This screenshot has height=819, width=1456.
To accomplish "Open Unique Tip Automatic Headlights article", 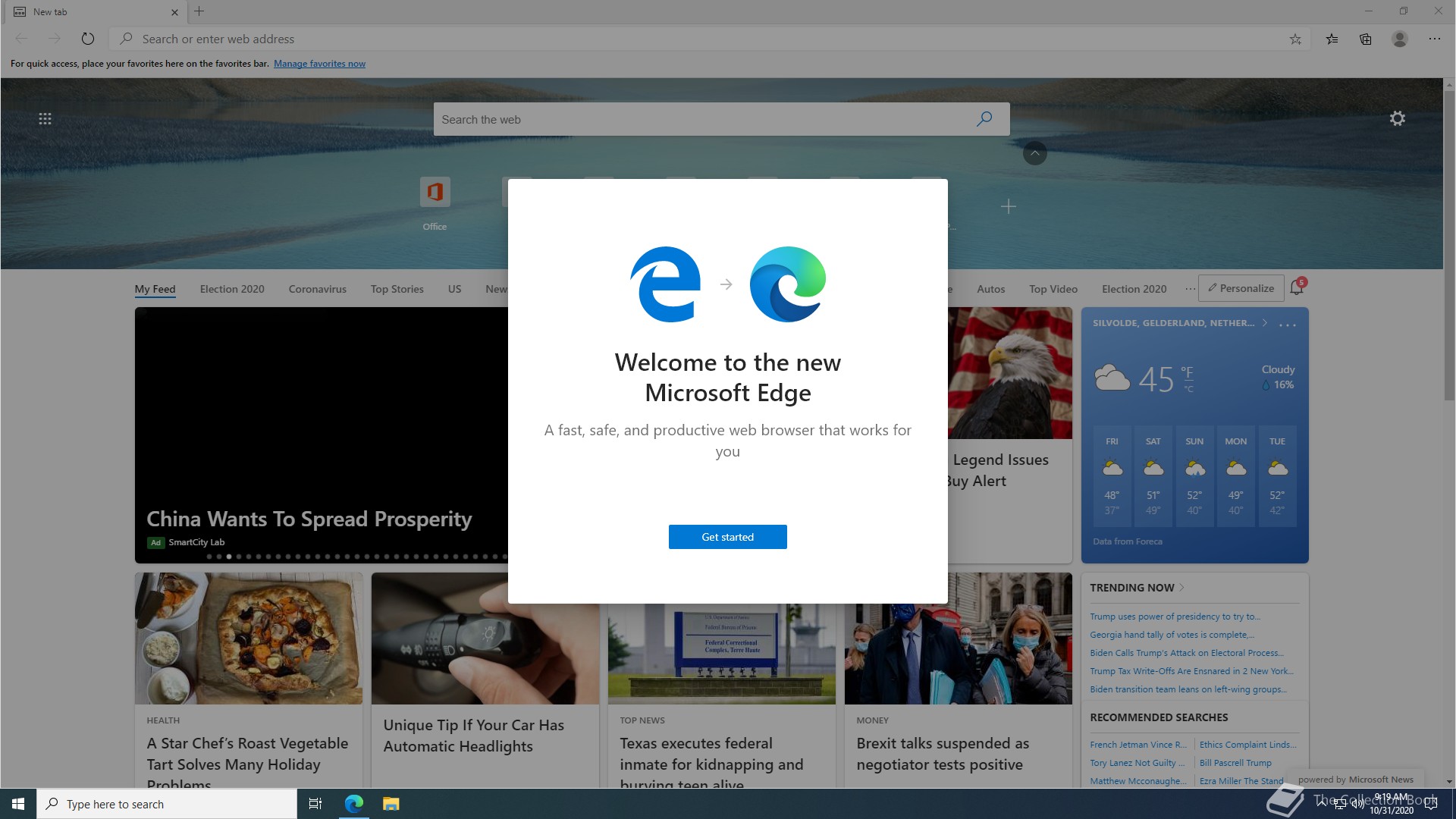I will click(473, 736).
